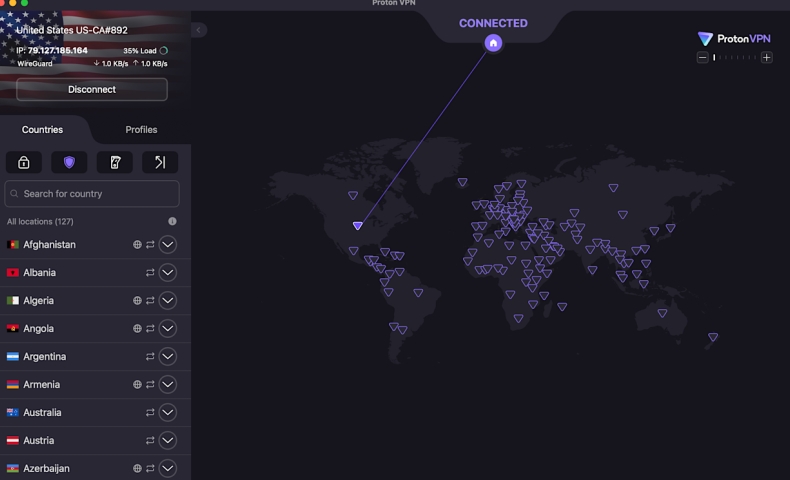Collapse the sidebar with the chevron arrow

coord(198,30)
